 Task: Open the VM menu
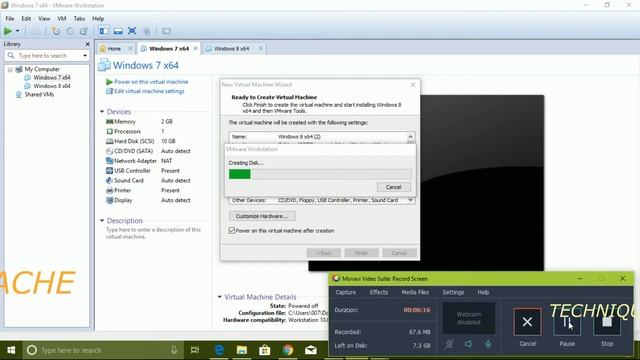[62, 18]
